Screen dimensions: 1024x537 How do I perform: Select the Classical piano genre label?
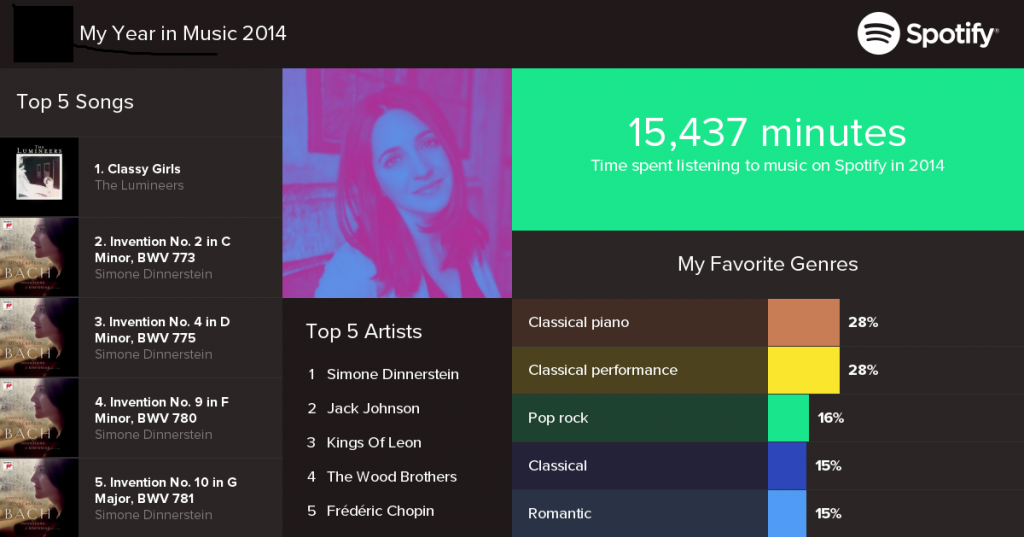coord(579,322)
